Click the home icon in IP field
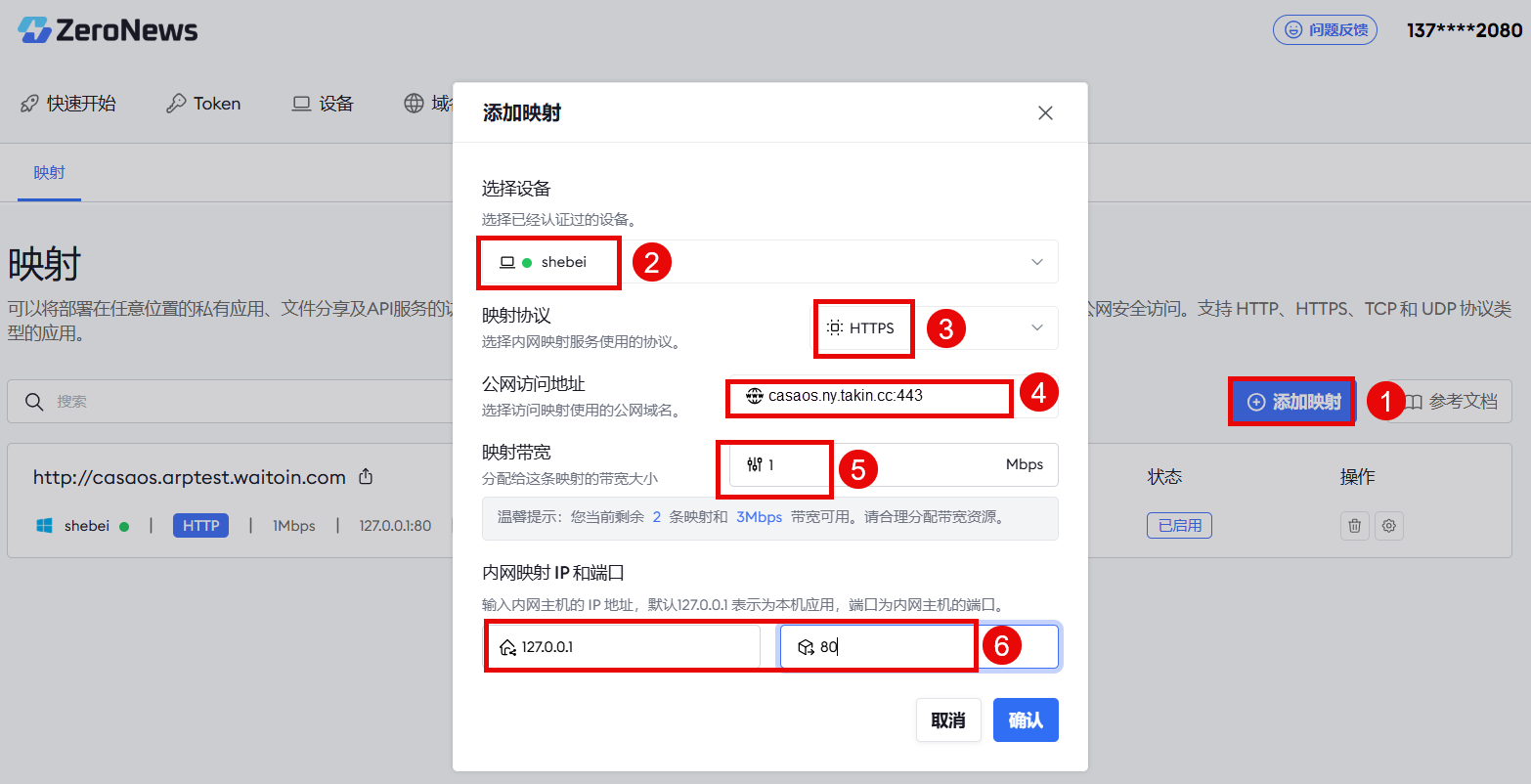The image size is (1531, 784). coord(507,647)
